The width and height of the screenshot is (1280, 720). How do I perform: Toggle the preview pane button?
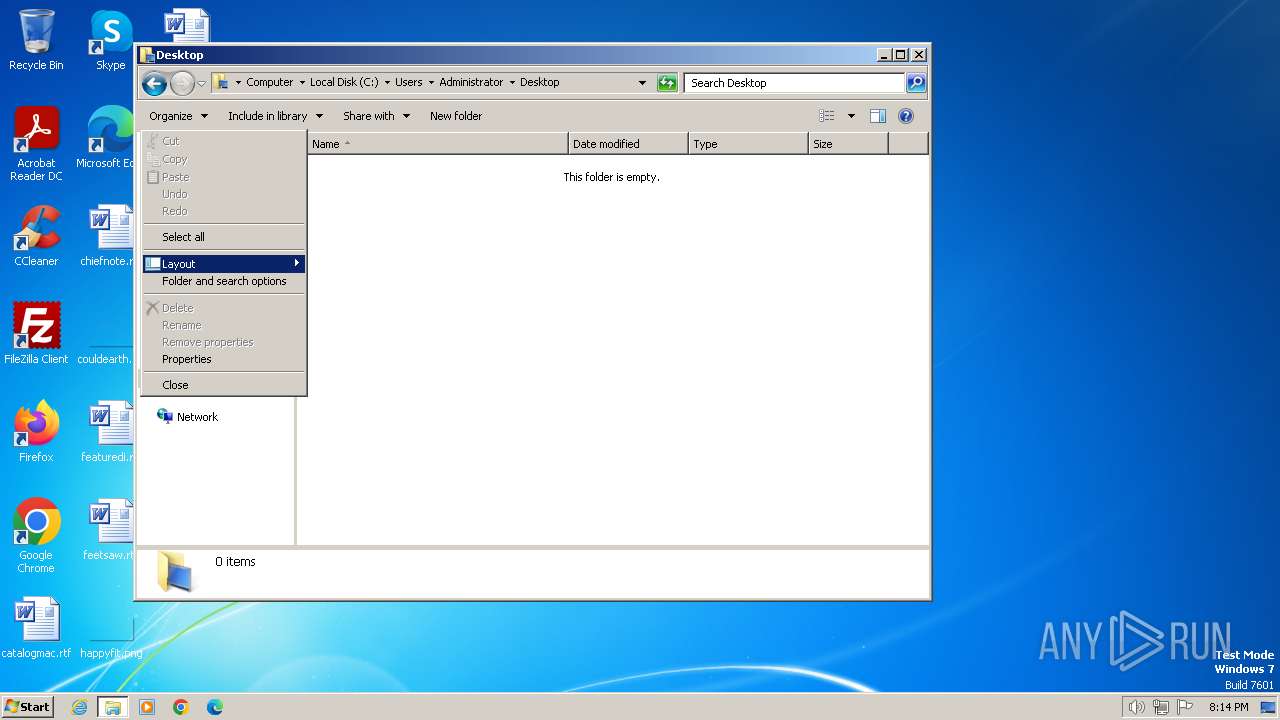pyautogui.click(x=878, y=116)
